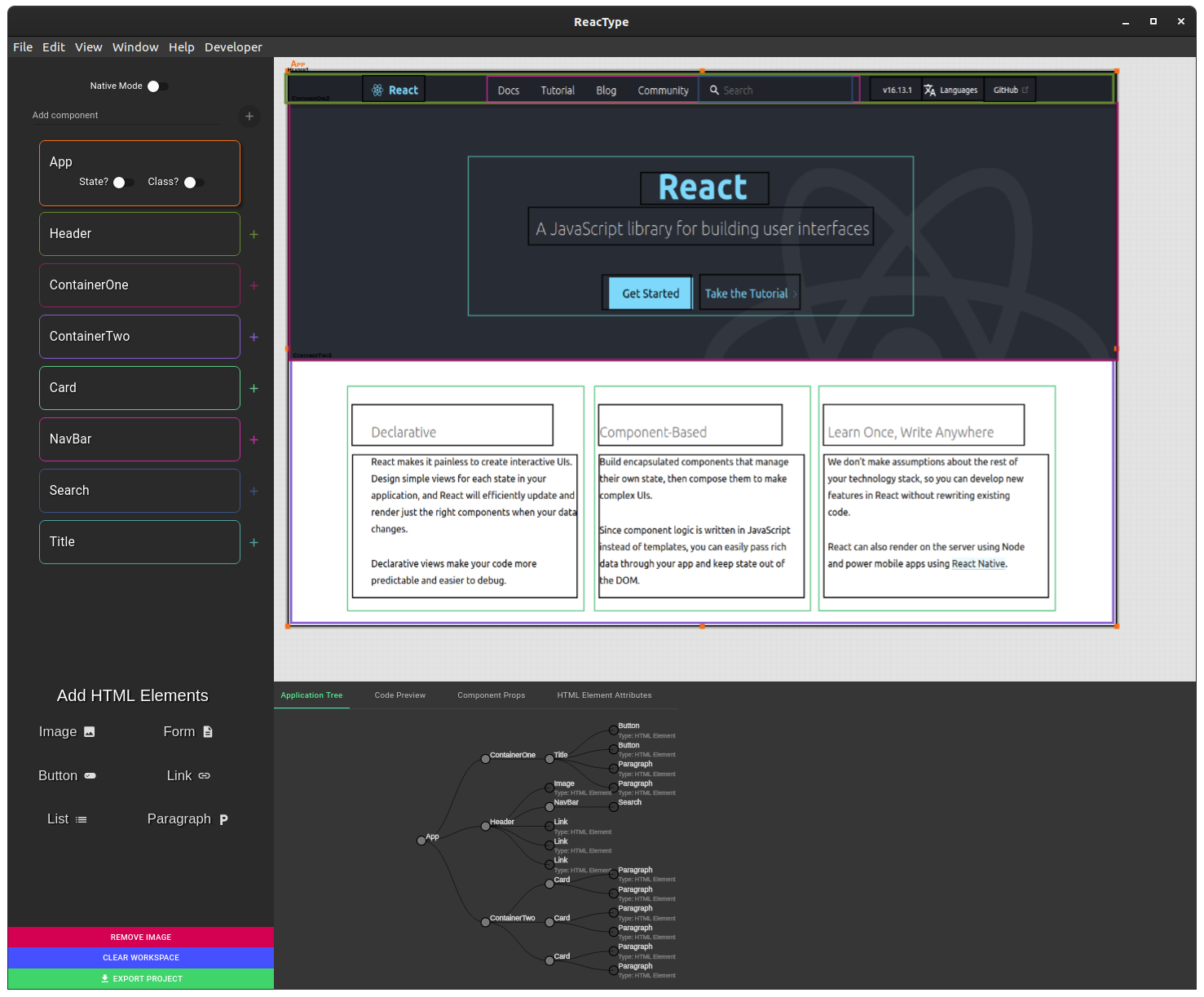Switch to the Application Tree tab
This screenshot has height=997, width=1204.
311,695
